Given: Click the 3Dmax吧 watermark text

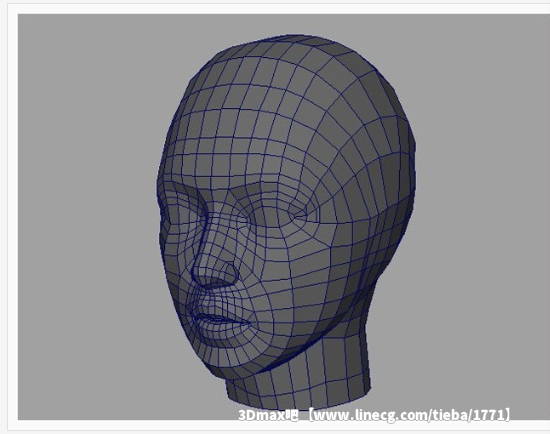Looking at the screenshot, I should [x=268, y=415].
